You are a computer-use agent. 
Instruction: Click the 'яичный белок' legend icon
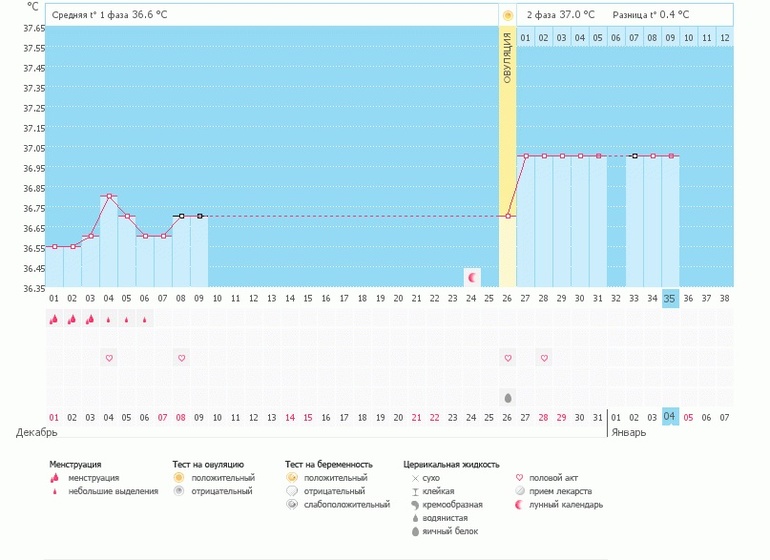click(415, 532)
